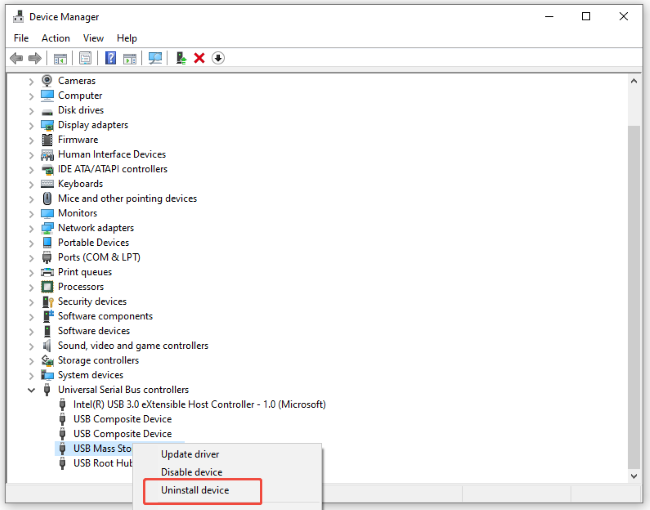Click Update device driver toolbar icon
This screenshot has height=510, width=650.
tap(181, 58)
